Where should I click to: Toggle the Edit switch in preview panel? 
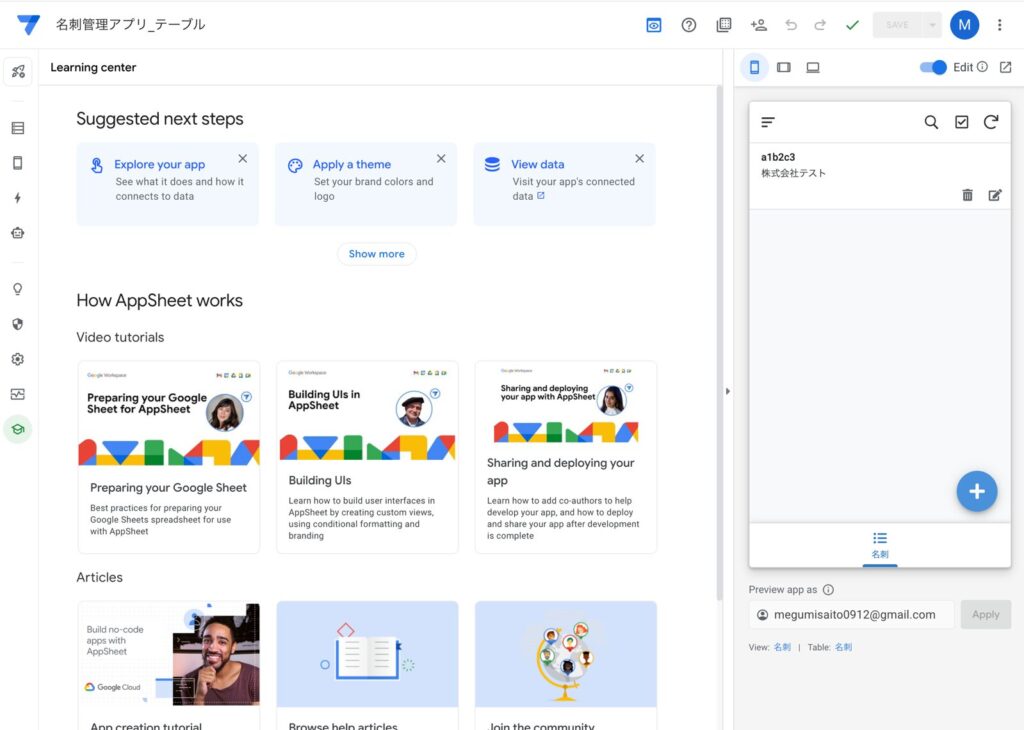coord(933,67)
